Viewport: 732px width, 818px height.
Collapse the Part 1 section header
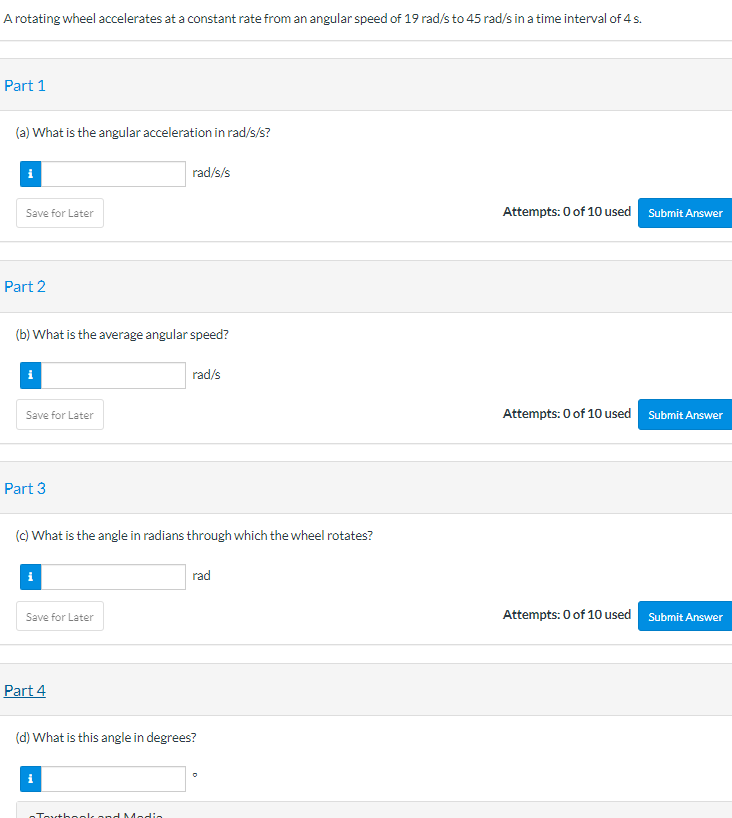pyautogui.click(x=25, y=86)
